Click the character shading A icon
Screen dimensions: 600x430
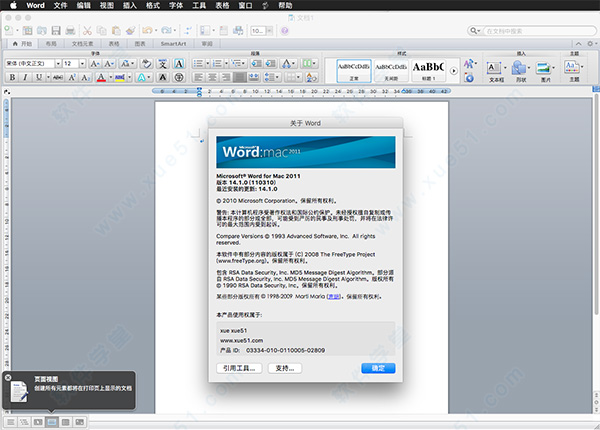[x=163, y=77]
